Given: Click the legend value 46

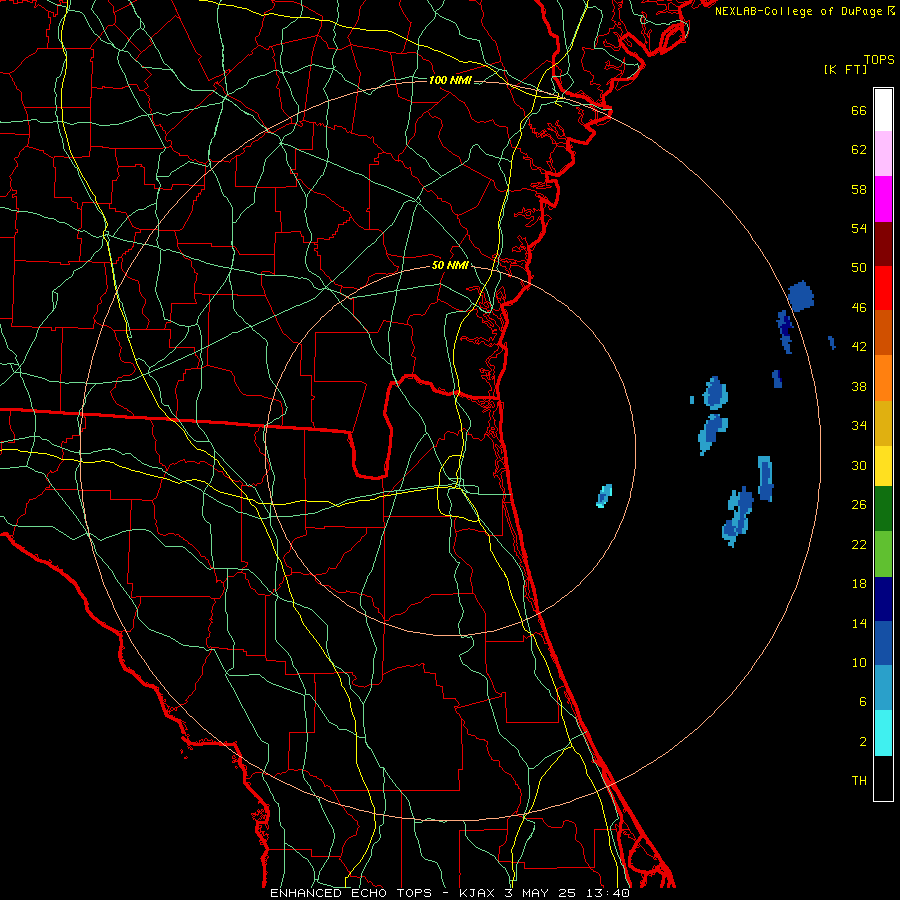Looking at the screenshot, I should click(x=859, y=308).
